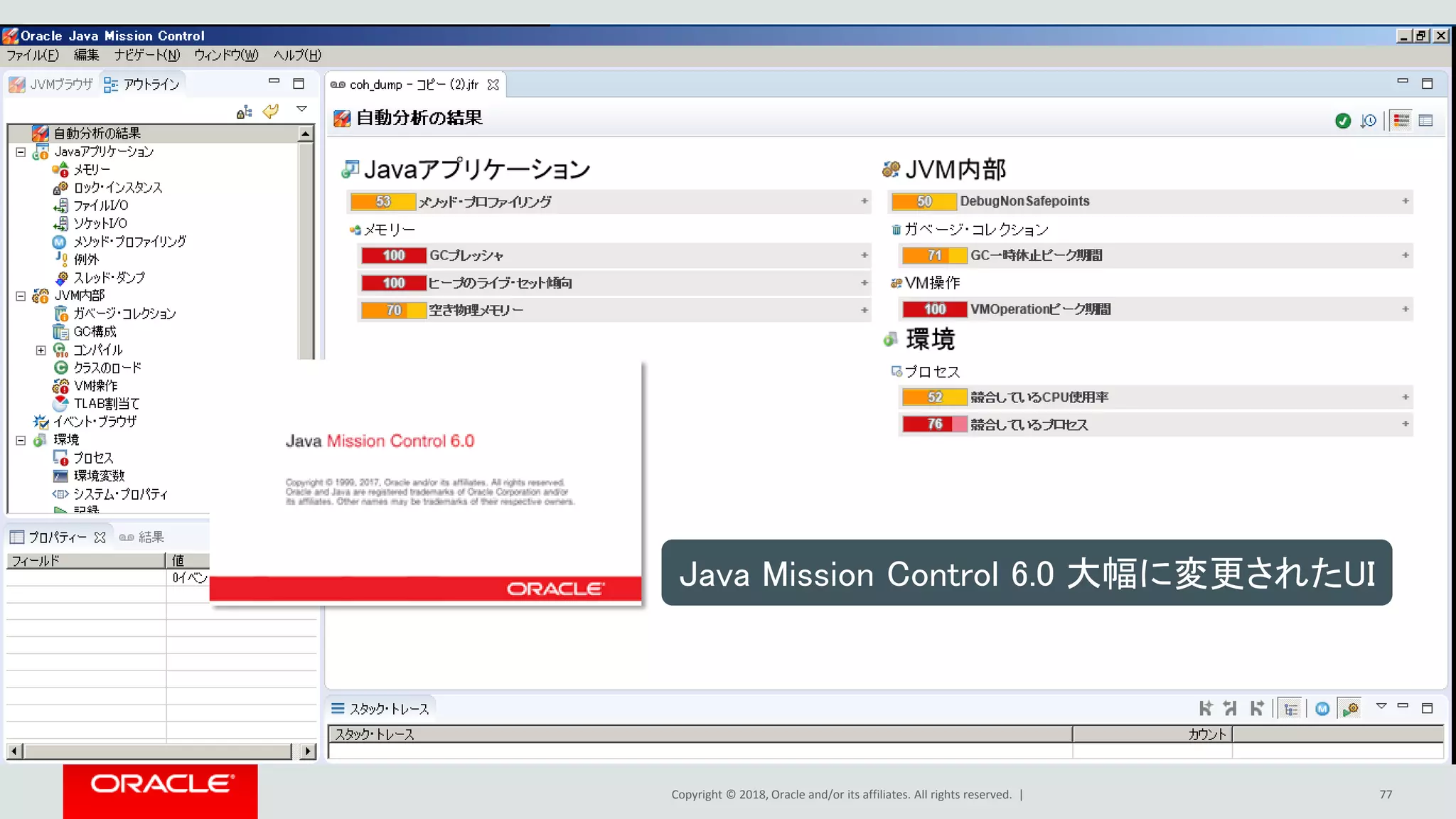
Task: Click the カウント column header
Action: [x=1152, y=734]
